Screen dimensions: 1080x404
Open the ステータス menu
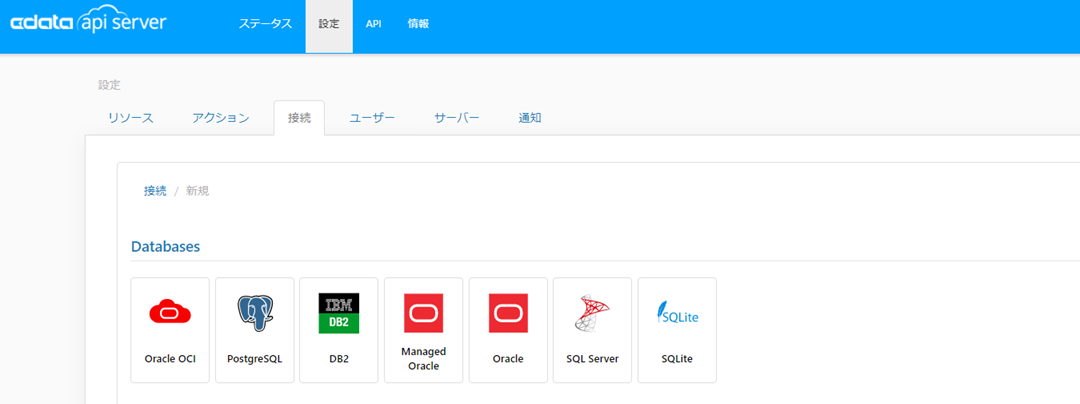click(x=265, y=23)
